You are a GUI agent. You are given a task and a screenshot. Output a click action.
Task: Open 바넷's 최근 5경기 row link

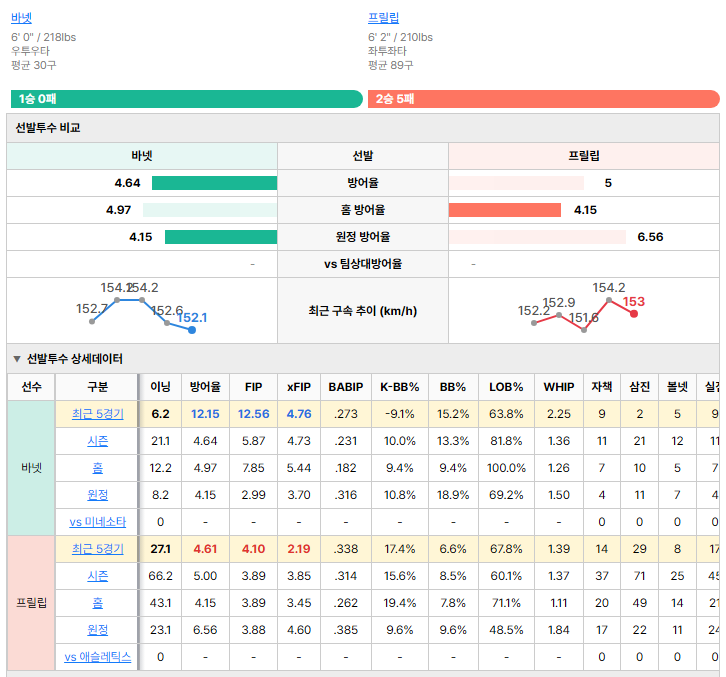click(98, 414)
